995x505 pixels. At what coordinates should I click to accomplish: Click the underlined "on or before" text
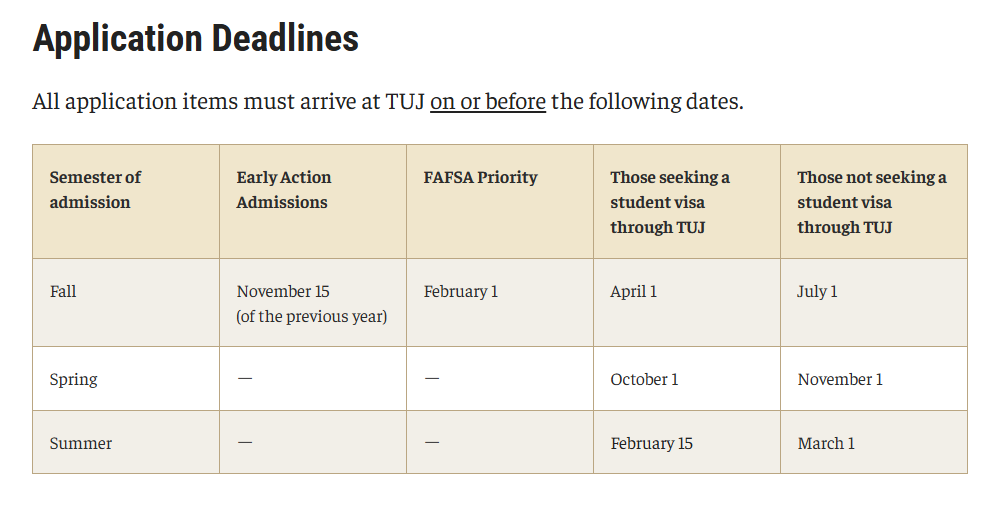coord(488,102)
